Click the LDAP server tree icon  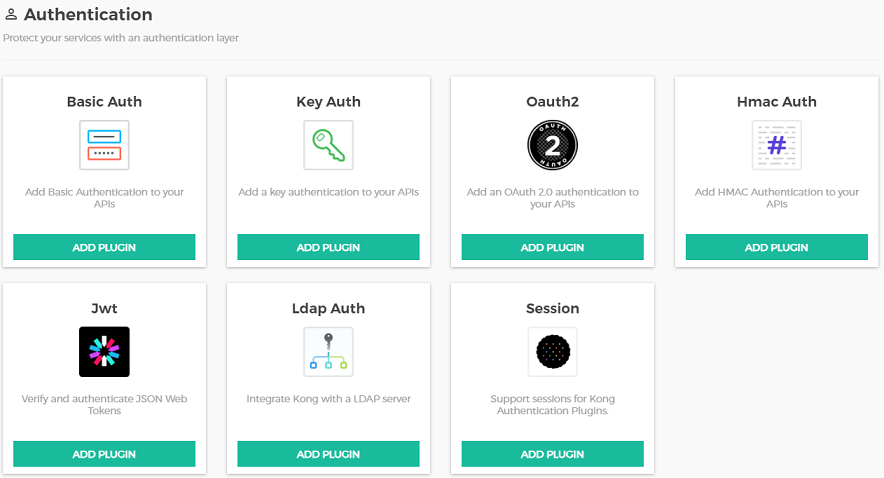click(328, 352)
